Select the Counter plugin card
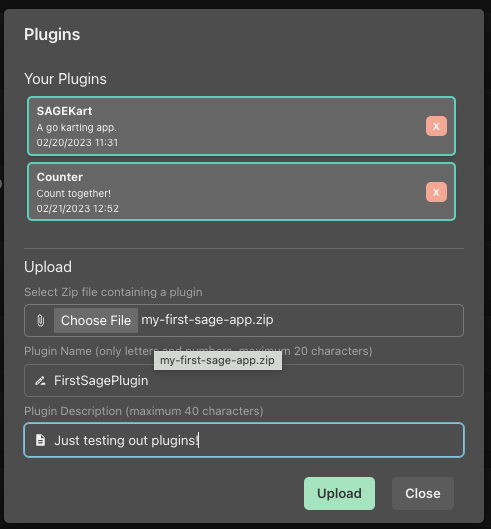The width and height of the screenshot is (491, 529). pos(241,192)
